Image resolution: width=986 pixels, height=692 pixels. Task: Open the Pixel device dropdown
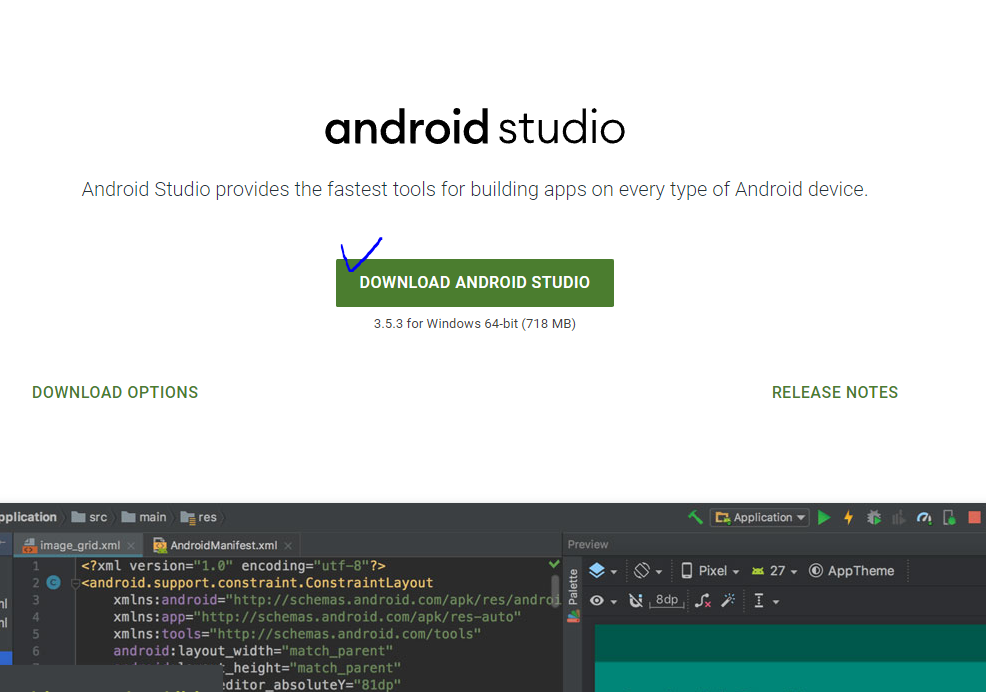click(710, 571)
